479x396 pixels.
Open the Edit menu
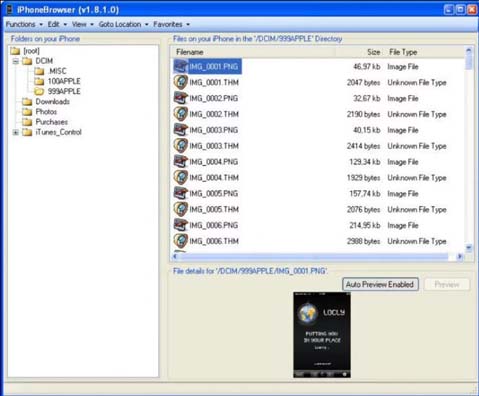57,24
